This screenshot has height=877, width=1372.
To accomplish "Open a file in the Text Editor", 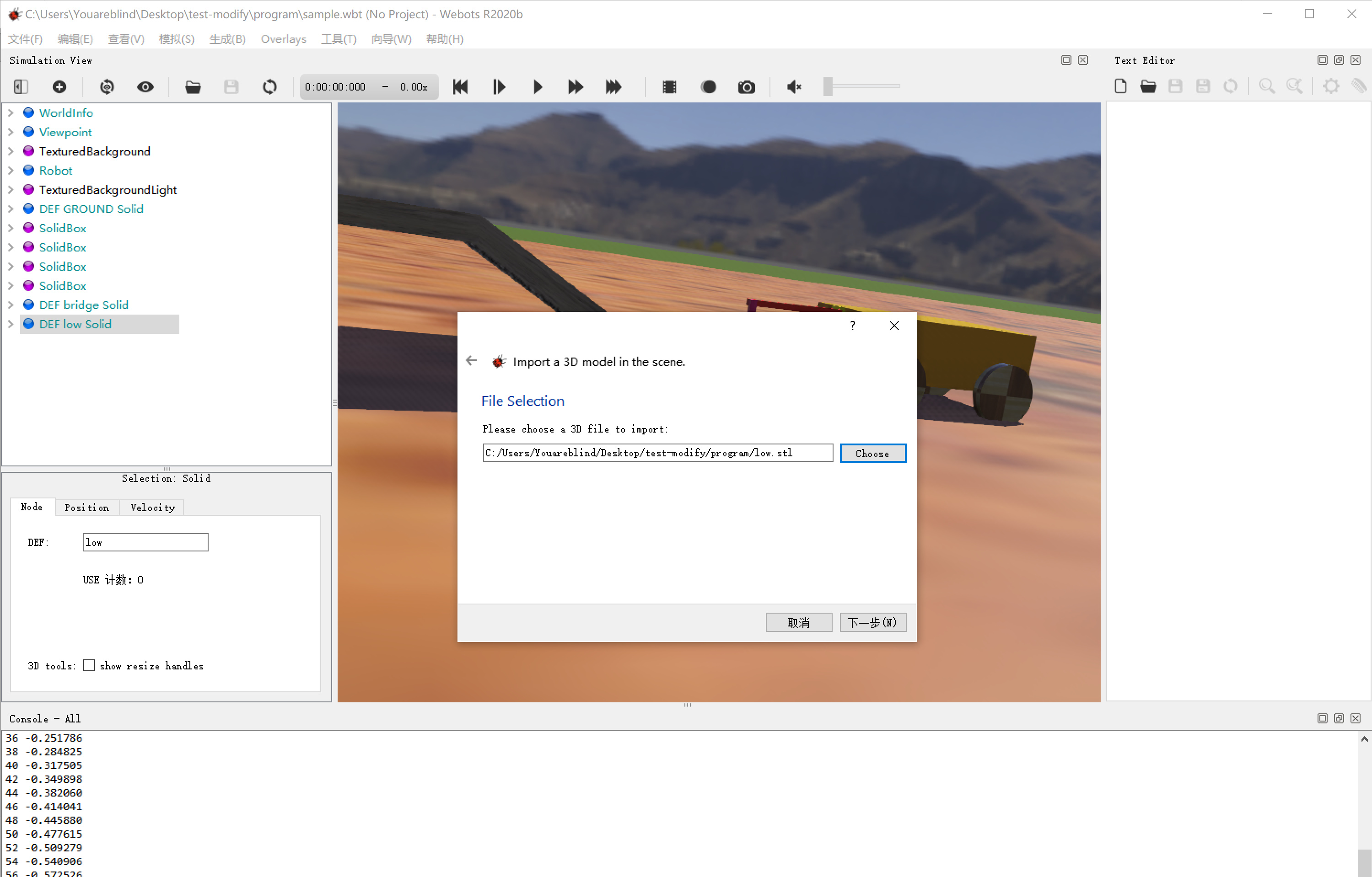I will point(1148,86).
